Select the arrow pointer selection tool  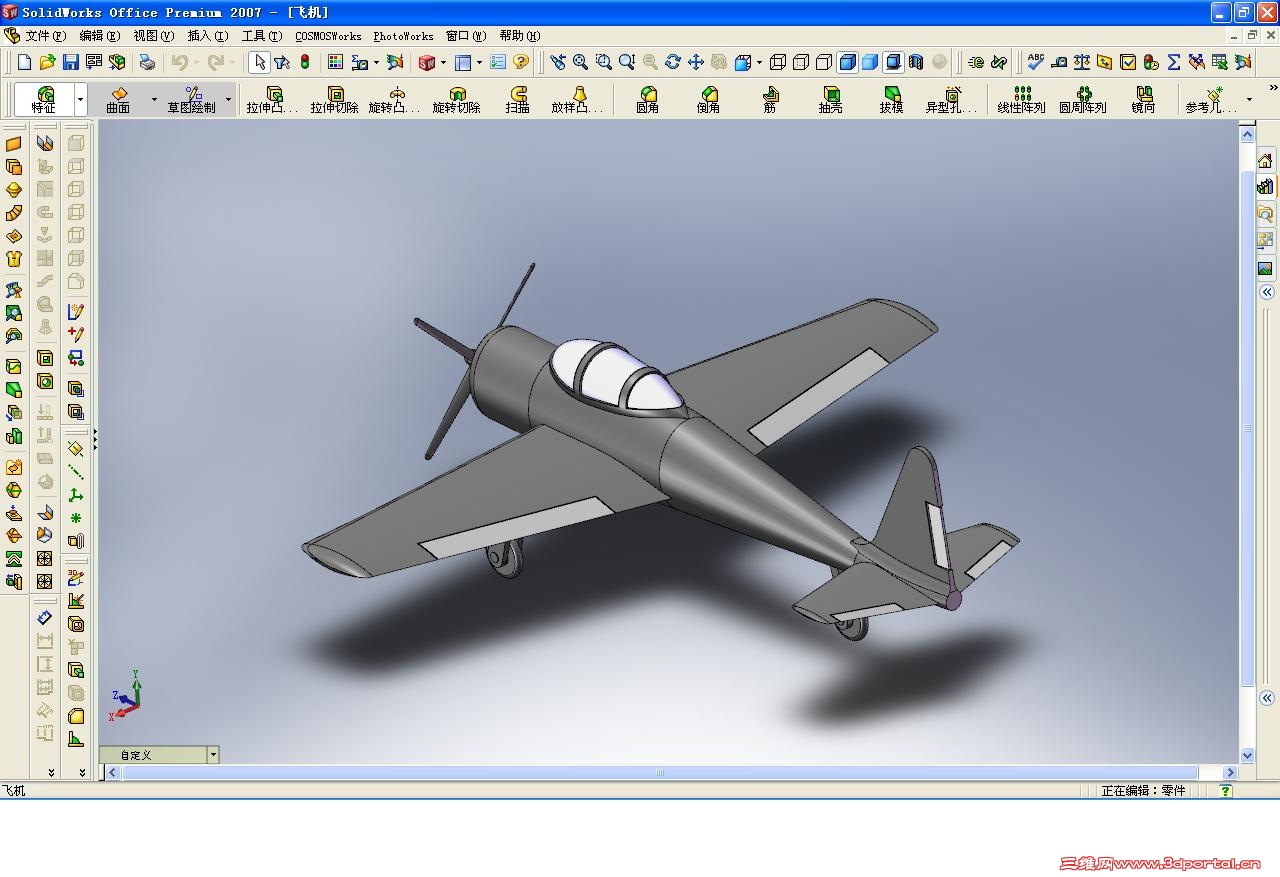point(259,62)
